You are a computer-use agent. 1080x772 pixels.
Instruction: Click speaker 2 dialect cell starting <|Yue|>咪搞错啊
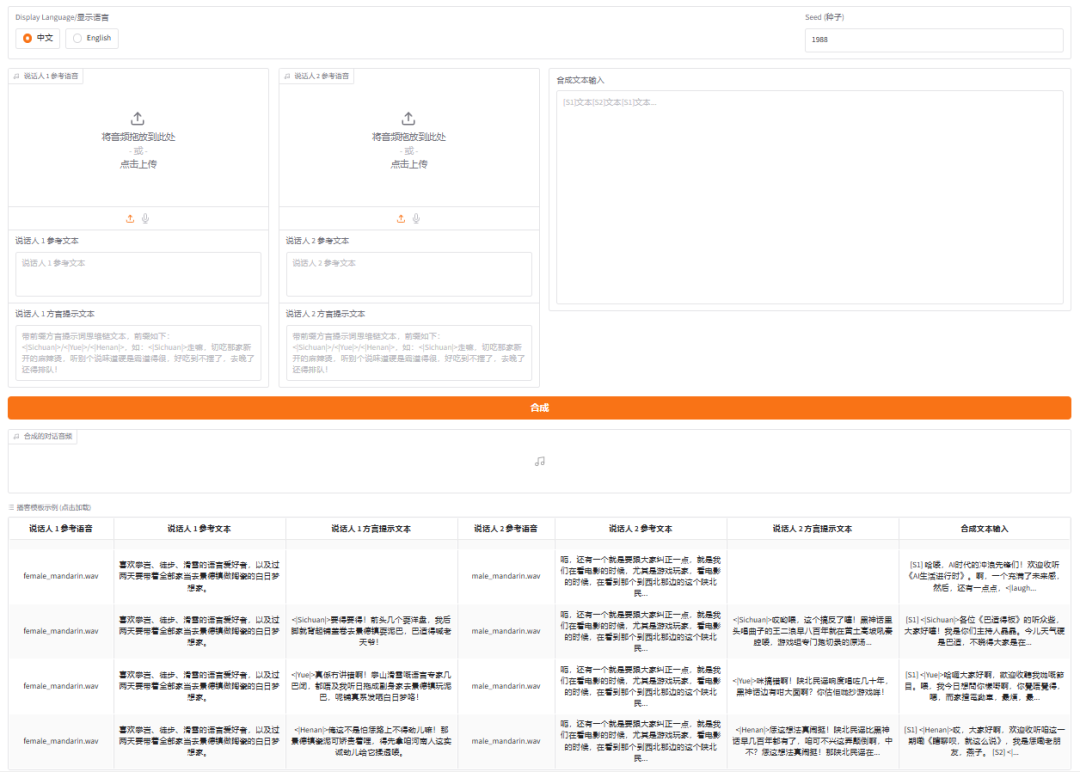tap(813, 687)
